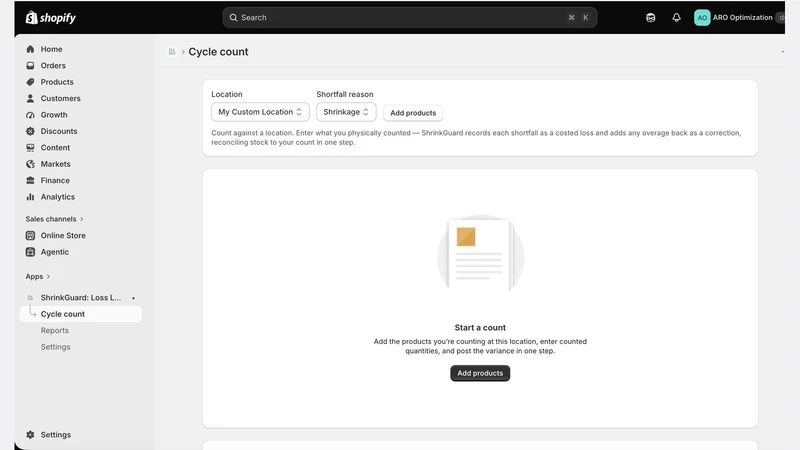Screen dimensions: 800x450
Task: Click the Customers person icon
Action: click(30, 98)
